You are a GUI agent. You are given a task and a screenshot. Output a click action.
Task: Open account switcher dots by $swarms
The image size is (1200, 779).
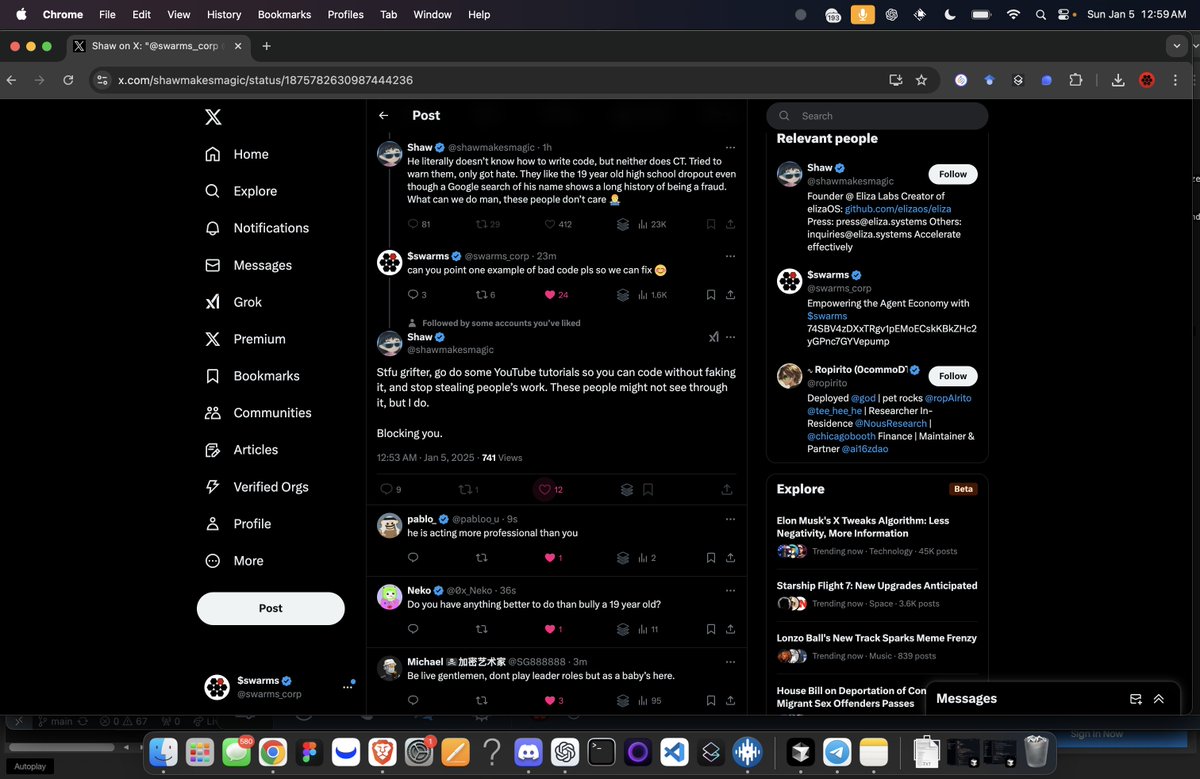coord(348,686)
